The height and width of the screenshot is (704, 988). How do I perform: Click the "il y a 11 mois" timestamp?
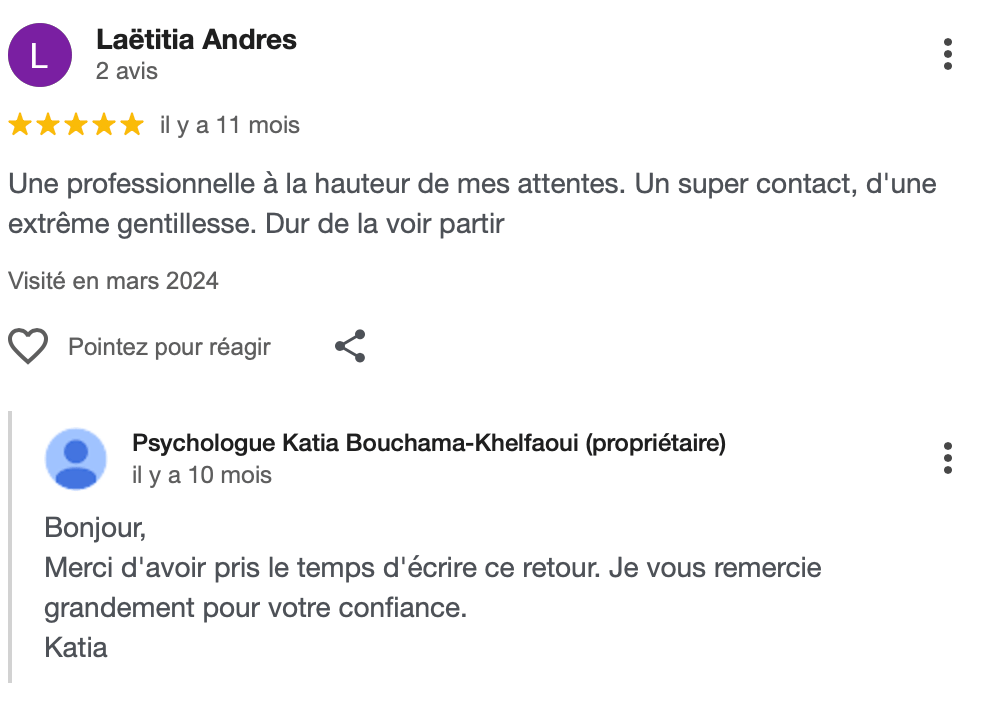pos(230,125)
